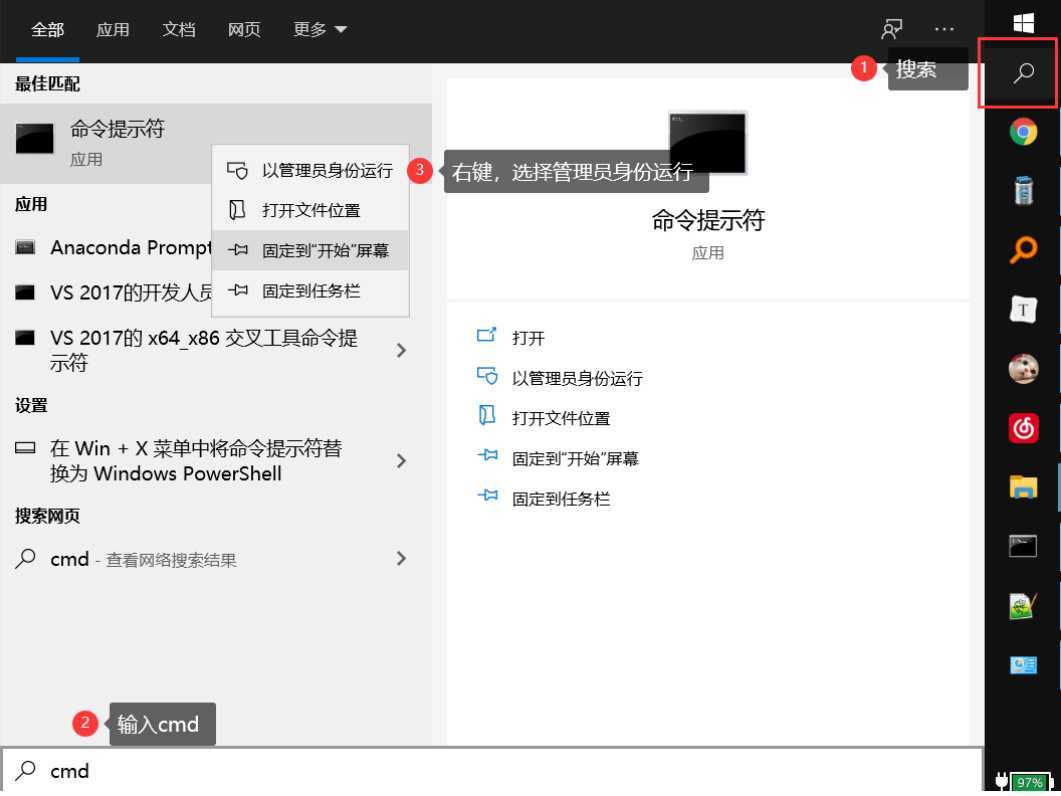The width and height of the screenshot is (1061, 796).
Task: Expand the VS 2017的 x64_x86 交叉工具 arrow
Action: (x=401, y=350)
